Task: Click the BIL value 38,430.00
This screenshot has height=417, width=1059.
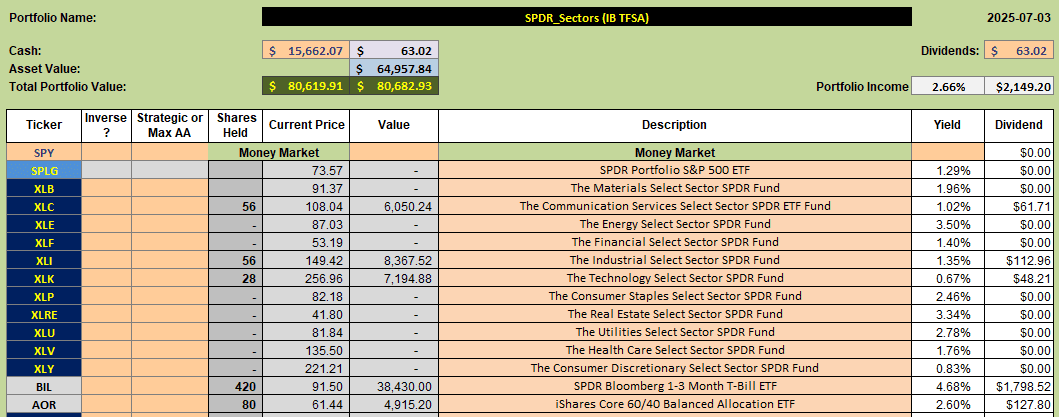Action: (x=394, y=386)
